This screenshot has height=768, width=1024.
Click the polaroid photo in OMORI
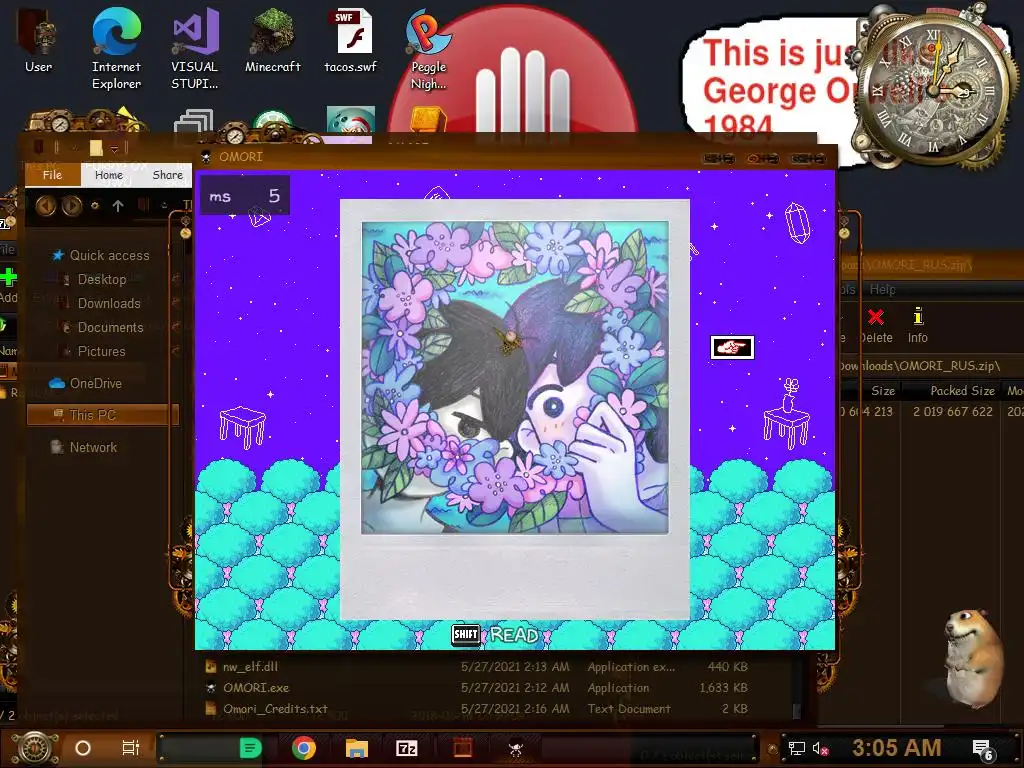pyautogui.click(x=515, y=409)
